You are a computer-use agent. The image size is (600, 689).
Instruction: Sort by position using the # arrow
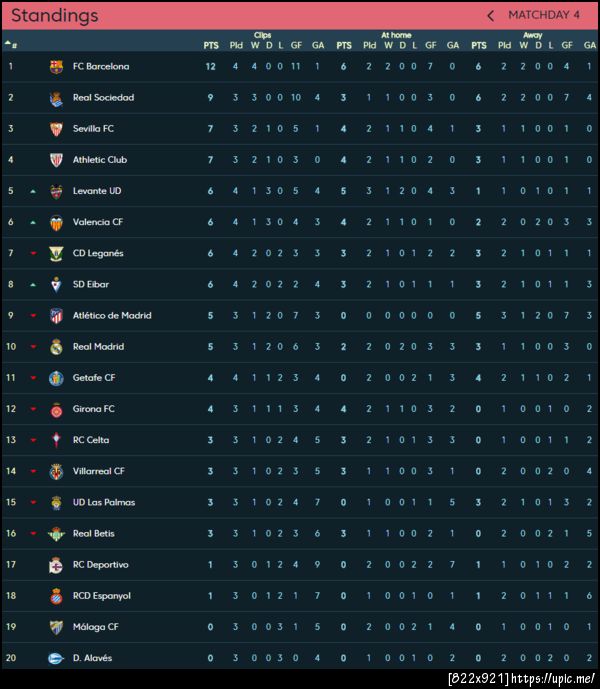click(10, 44)
